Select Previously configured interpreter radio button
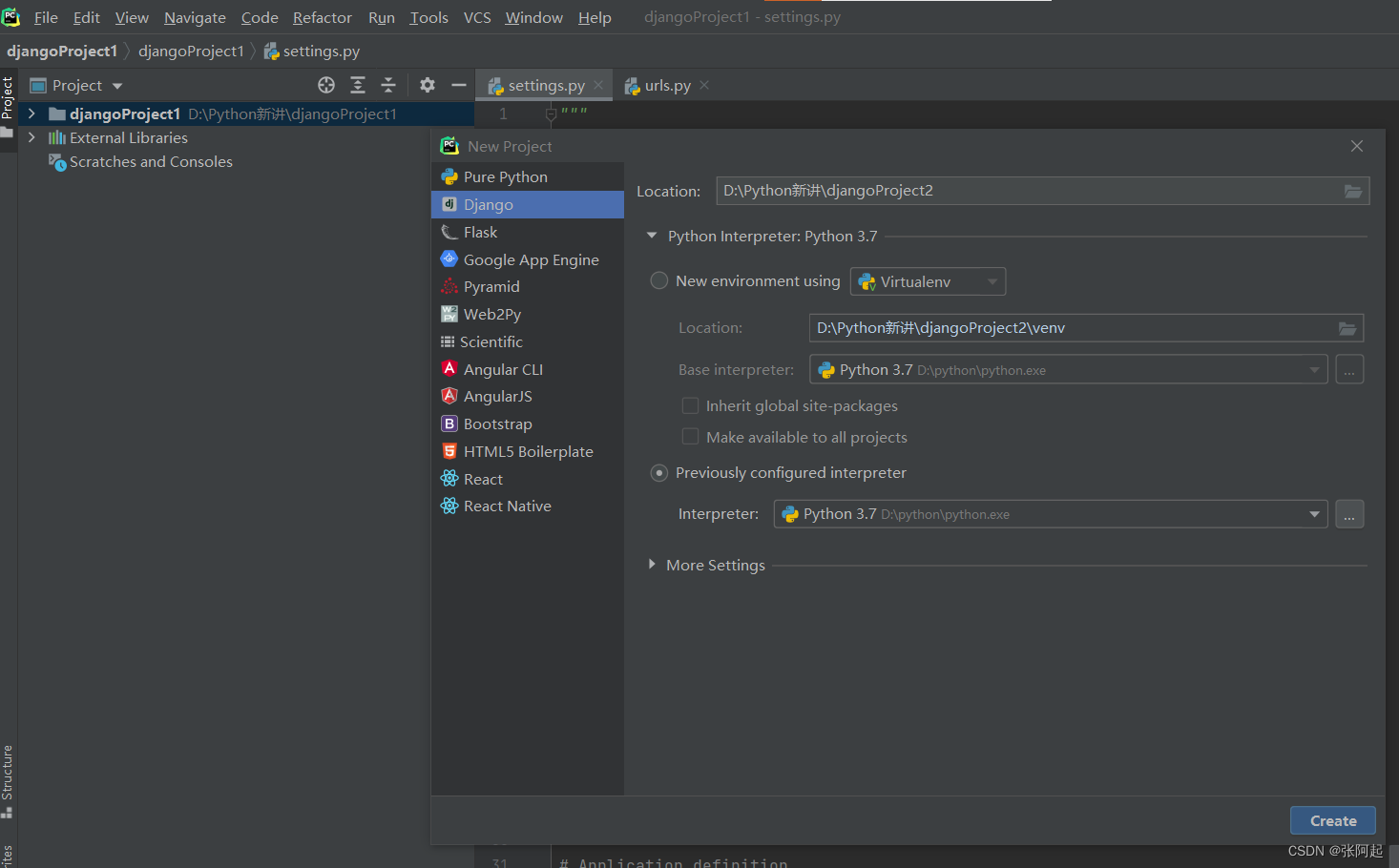 (658, 473)
